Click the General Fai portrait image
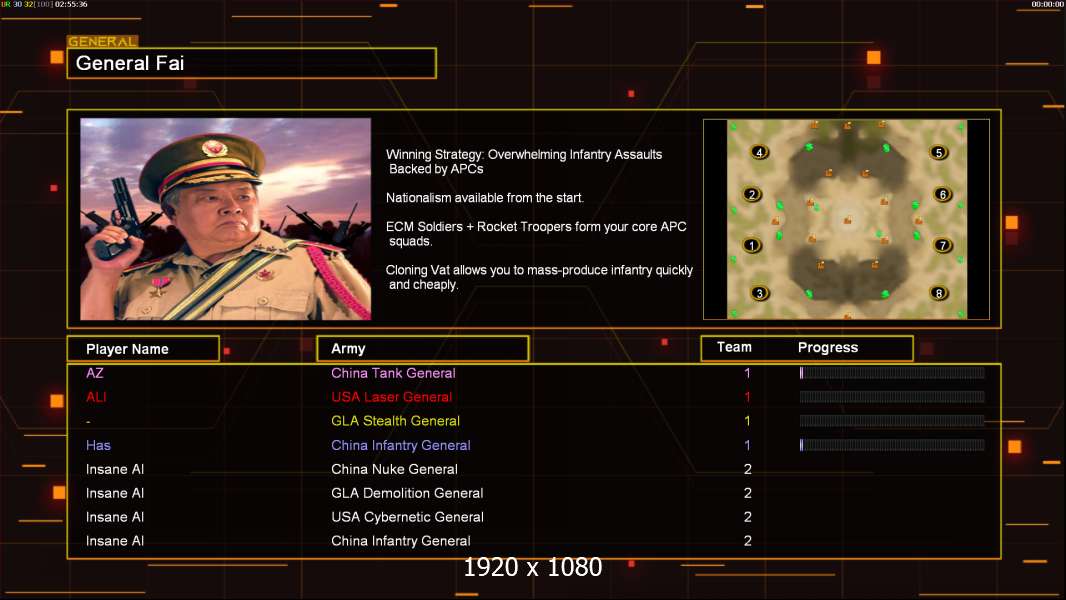This screenshot has height=600, width=1066. [x=226, y=219]
